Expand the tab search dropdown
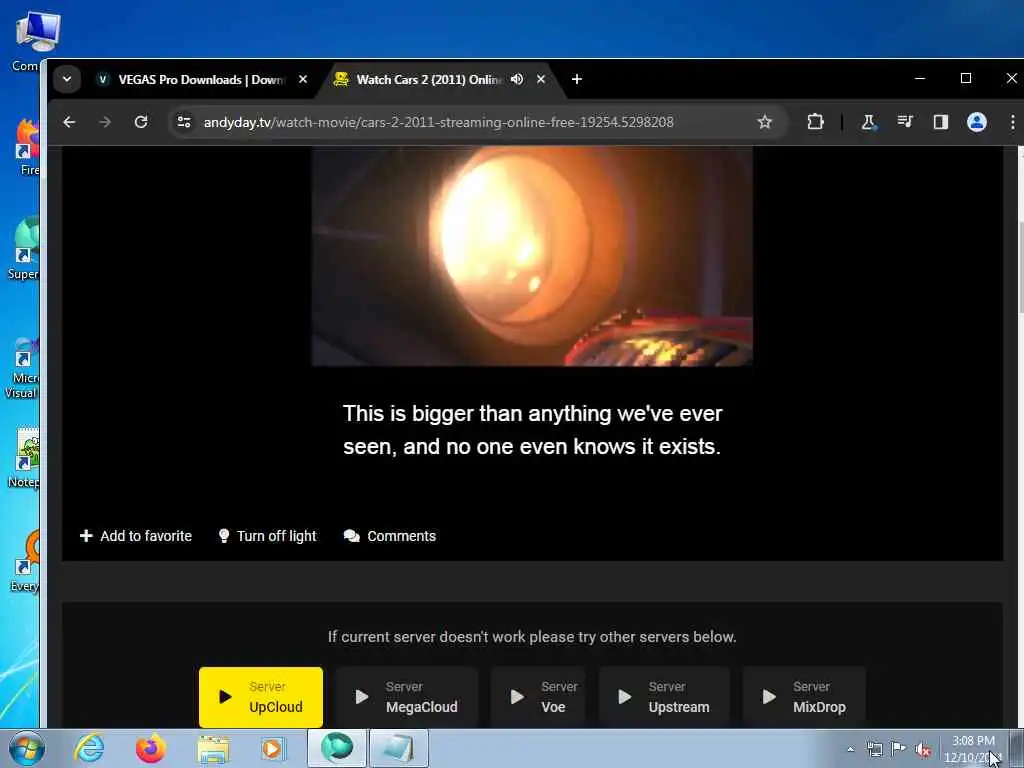Screen dimensions: 1024x768 [67, 79]
